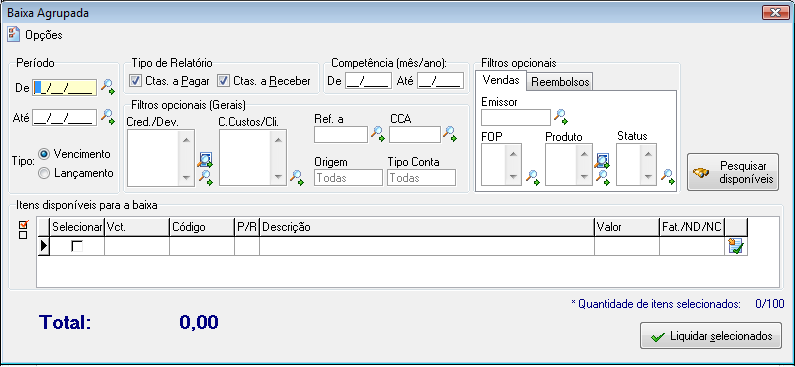Click the deselect-all empty box icon
This screenshot has height=367, width=795.
(x=23, y=235)
